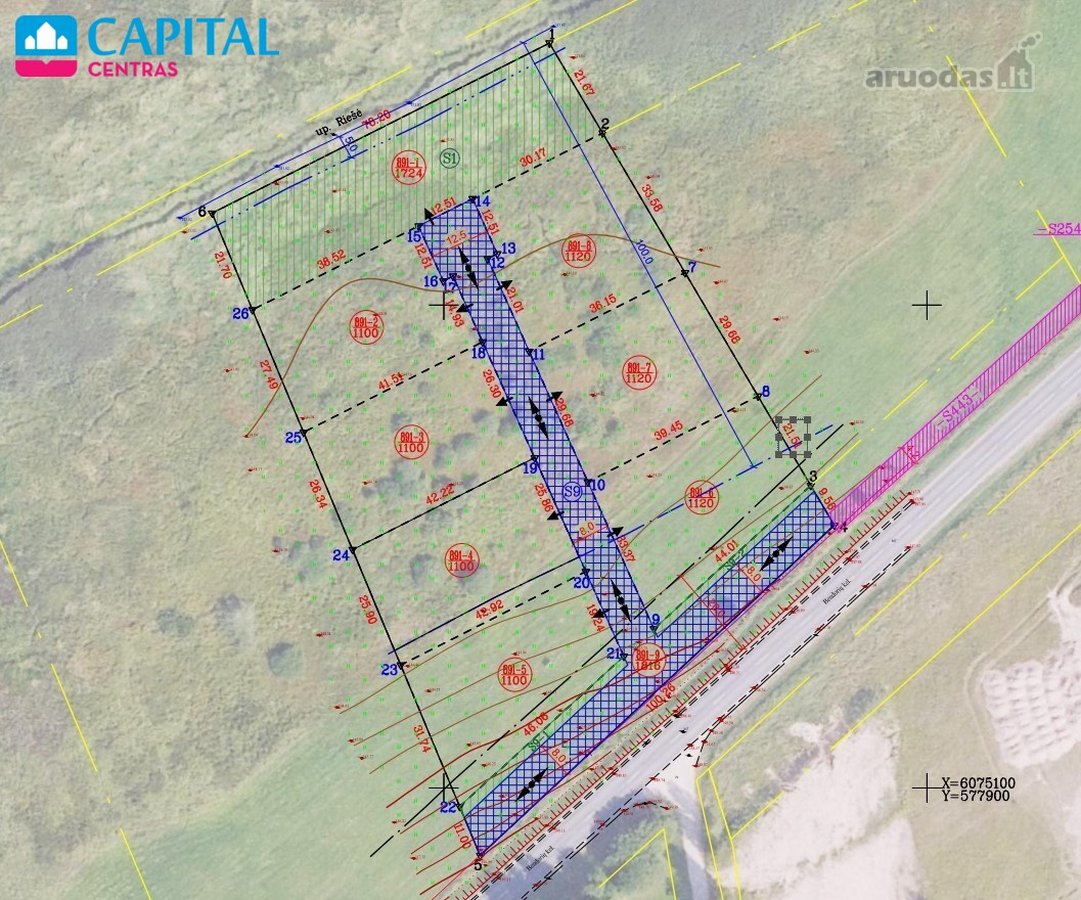Click the 38.52 dimension label

(331, 259)
